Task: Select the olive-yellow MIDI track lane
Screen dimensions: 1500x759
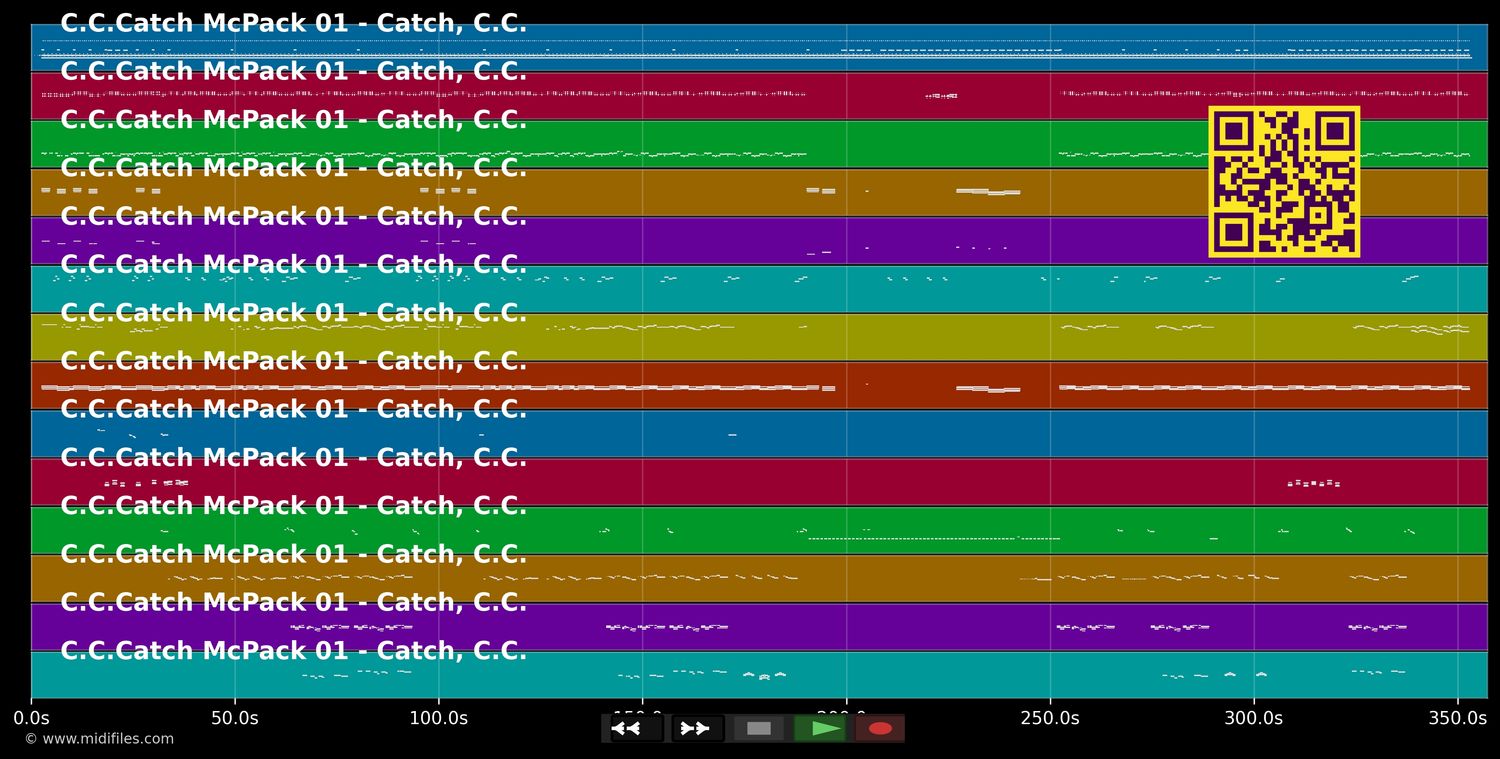Action: 759,337
